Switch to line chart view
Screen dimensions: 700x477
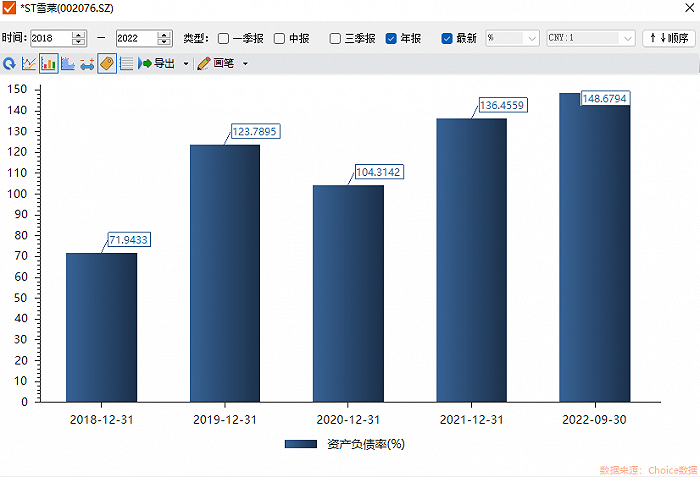tap(29, 64)
